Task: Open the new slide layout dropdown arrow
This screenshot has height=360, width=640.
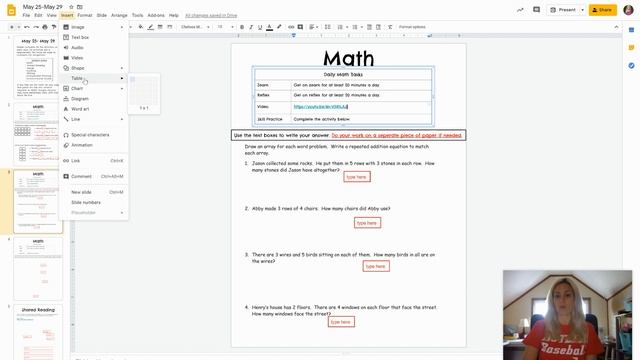Action: pos(19,27)
